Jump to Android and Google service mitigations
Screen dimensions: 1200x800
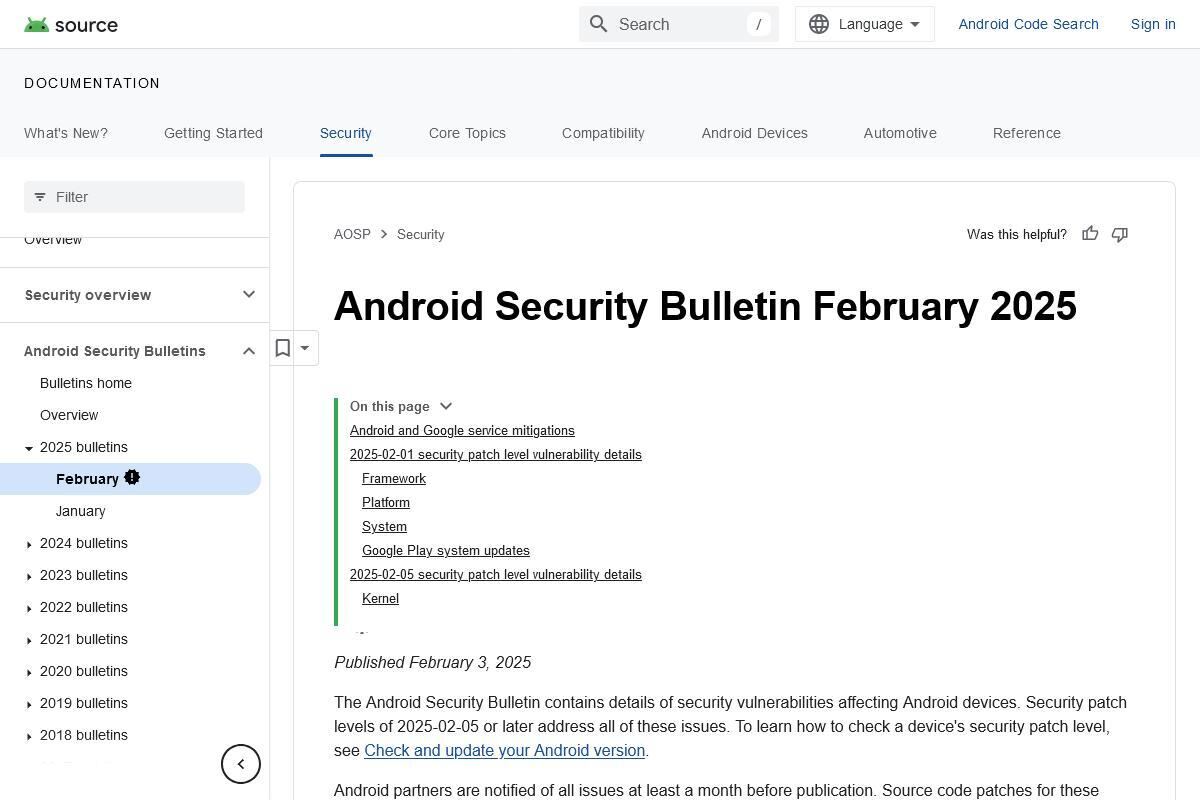[x=462, y=430]
